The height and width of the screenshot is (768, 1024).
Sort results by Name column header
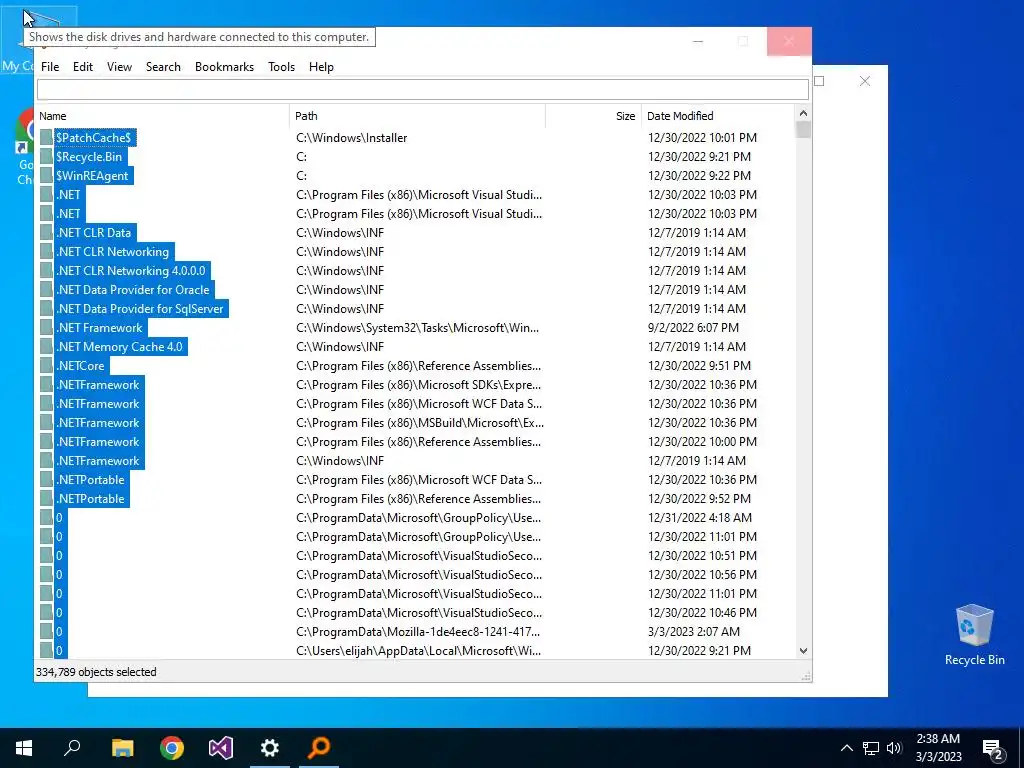pos(162,116)
